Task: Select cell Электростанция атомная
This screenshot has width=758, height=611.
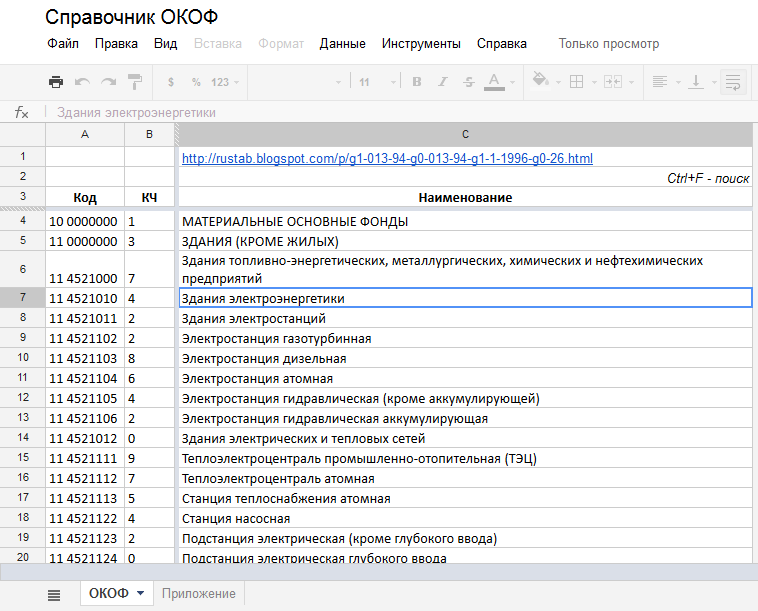Action: click(x=466, y=378)
